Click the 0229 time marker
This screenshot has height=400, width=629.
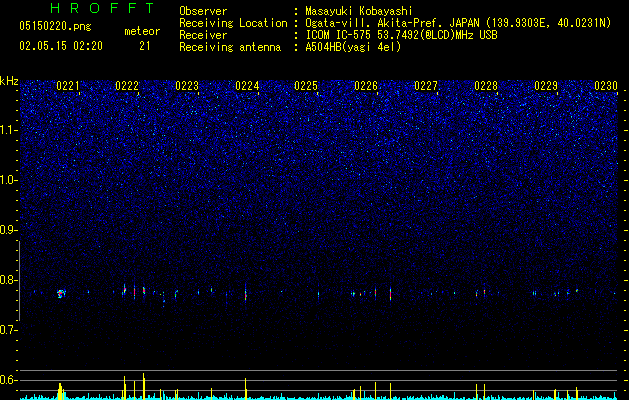coord(546,86)
